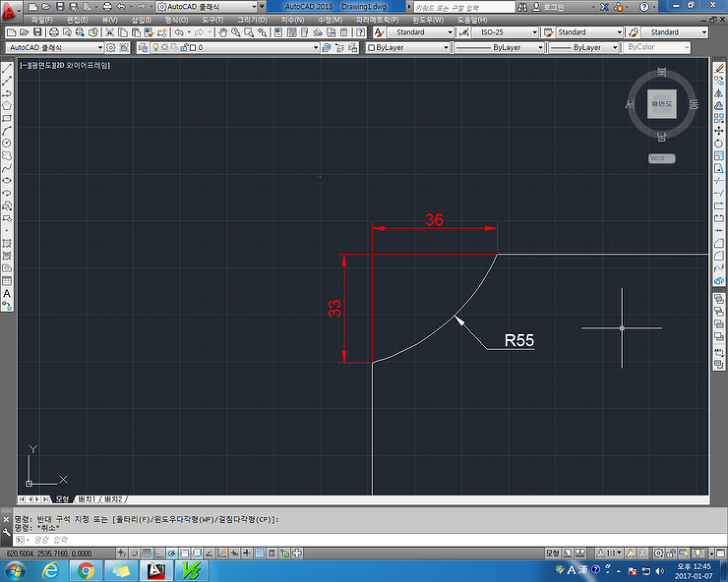Select the Polygon draw tool
The width and height of the screenshot is (728, 582).
click(7, 106)
